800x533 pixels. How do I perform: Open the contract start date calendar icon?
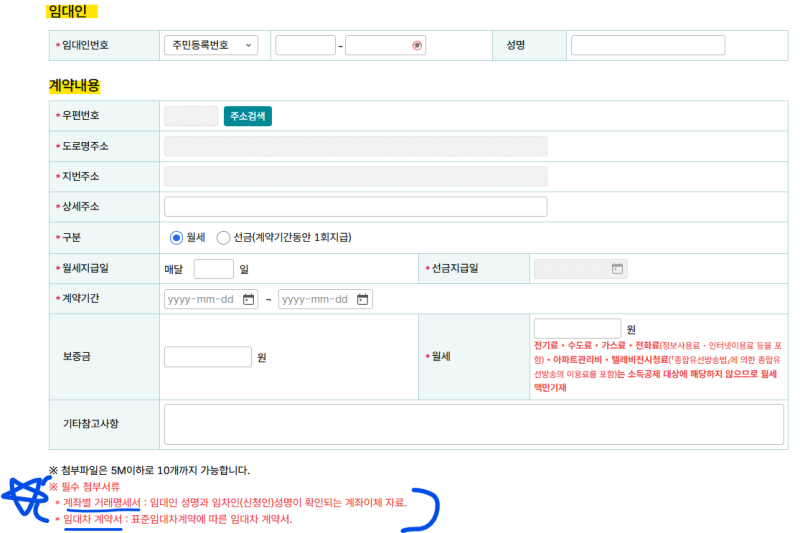coord(248,299)
